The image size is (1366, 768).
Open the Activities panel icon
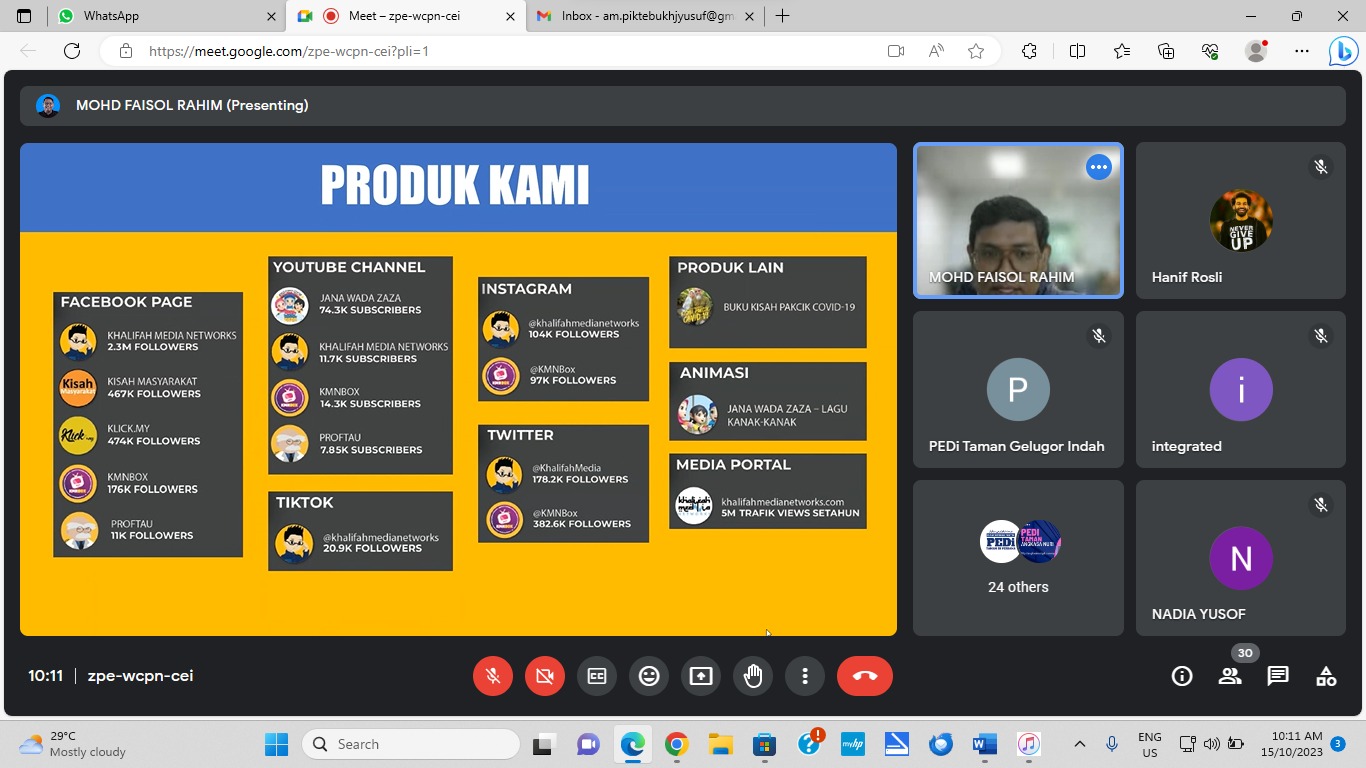click(1326, 676)
